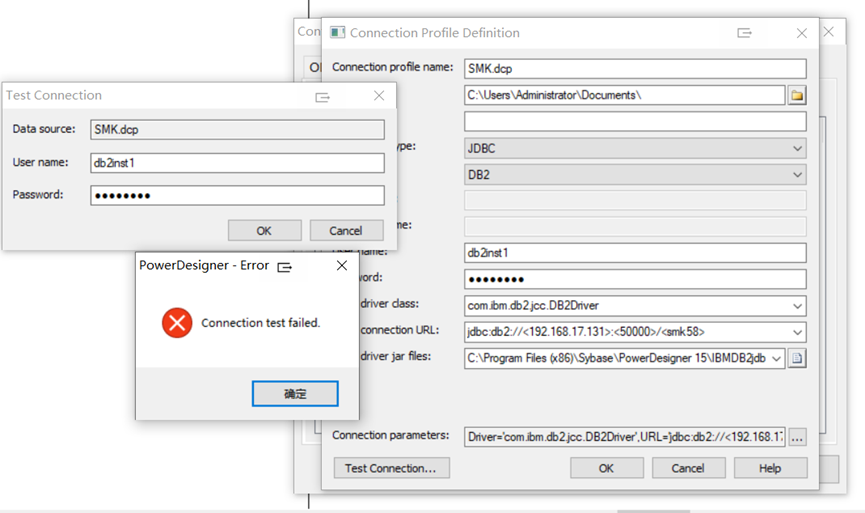Click the com.ibm.db2.jcc.DB2Driver class value
This screenshot has height=513, width=865.
pos(533,306)
